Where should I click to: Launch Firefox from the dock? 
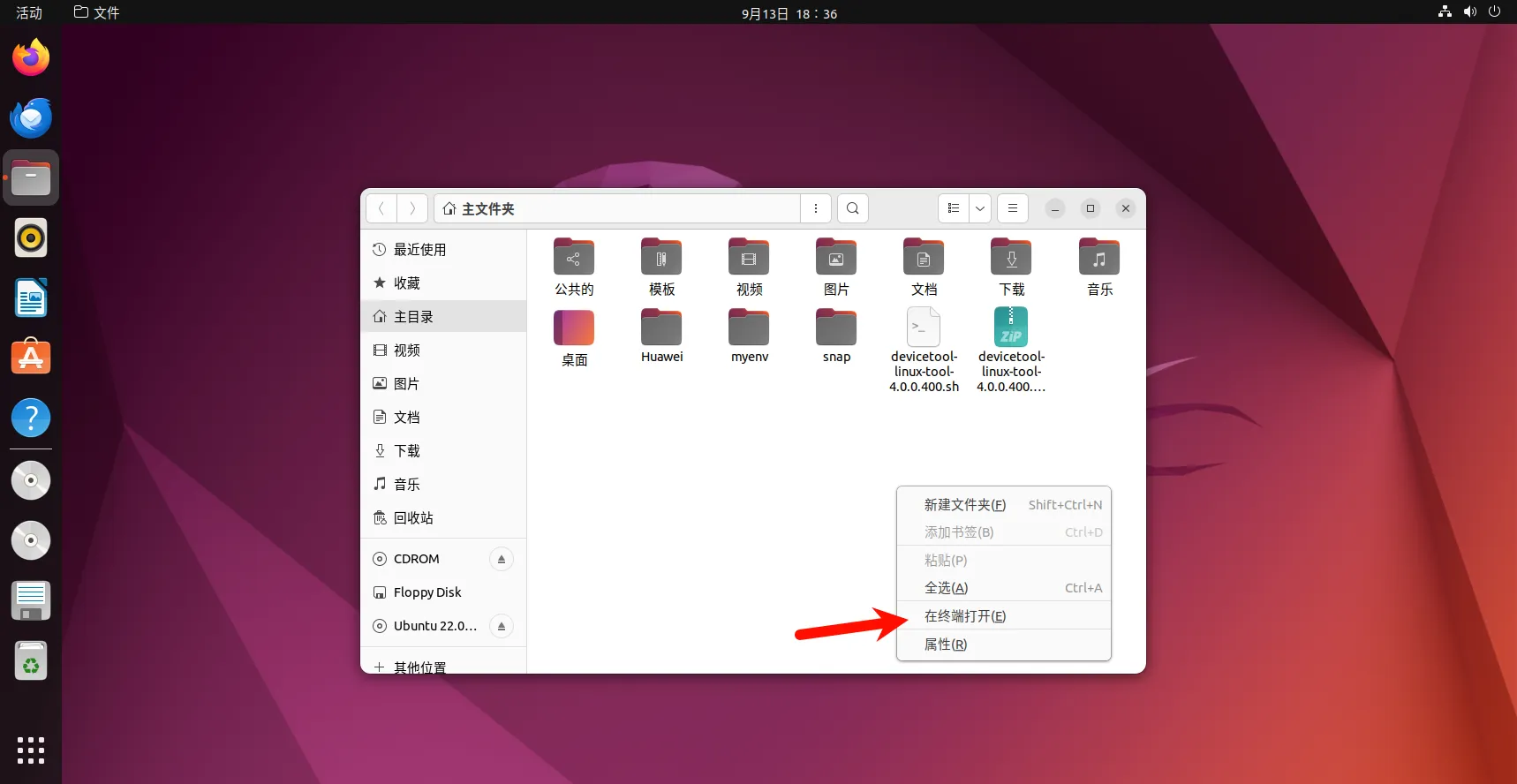31,58
